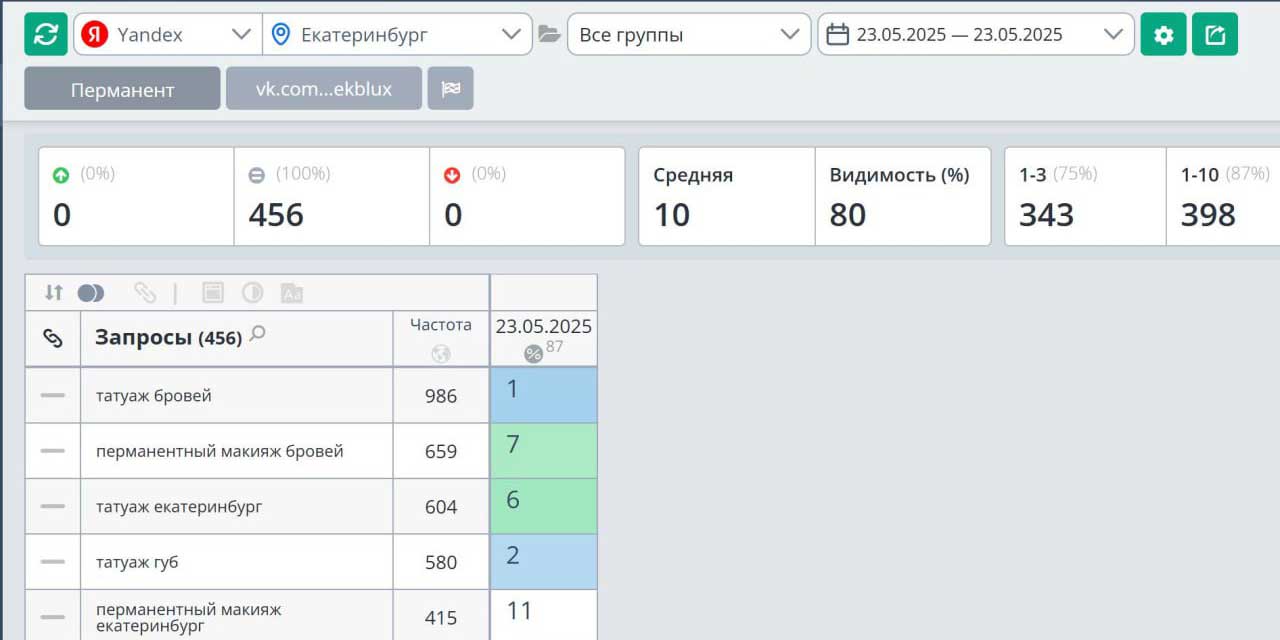Expand the Екатеринбург region dropdown
Screen dimensions: 1280x640
point(397,34)
